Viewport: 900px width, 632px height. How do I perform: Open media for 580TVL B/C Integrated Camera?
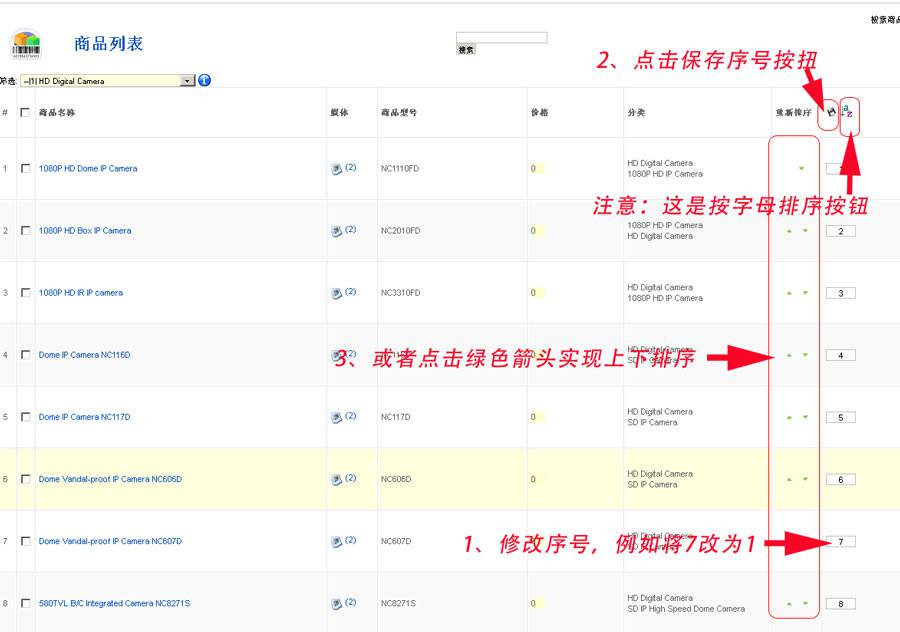coord(337,603)
